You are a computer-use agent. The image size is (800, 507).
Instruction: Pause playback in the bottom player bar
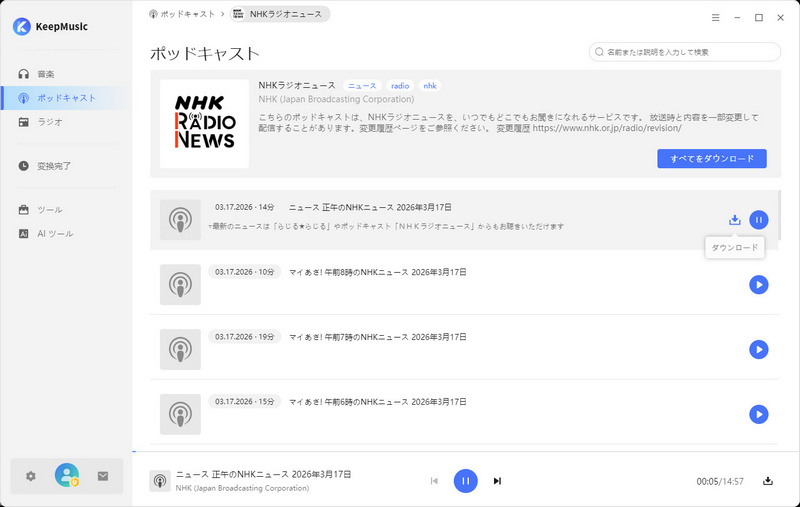coord(465,481)
